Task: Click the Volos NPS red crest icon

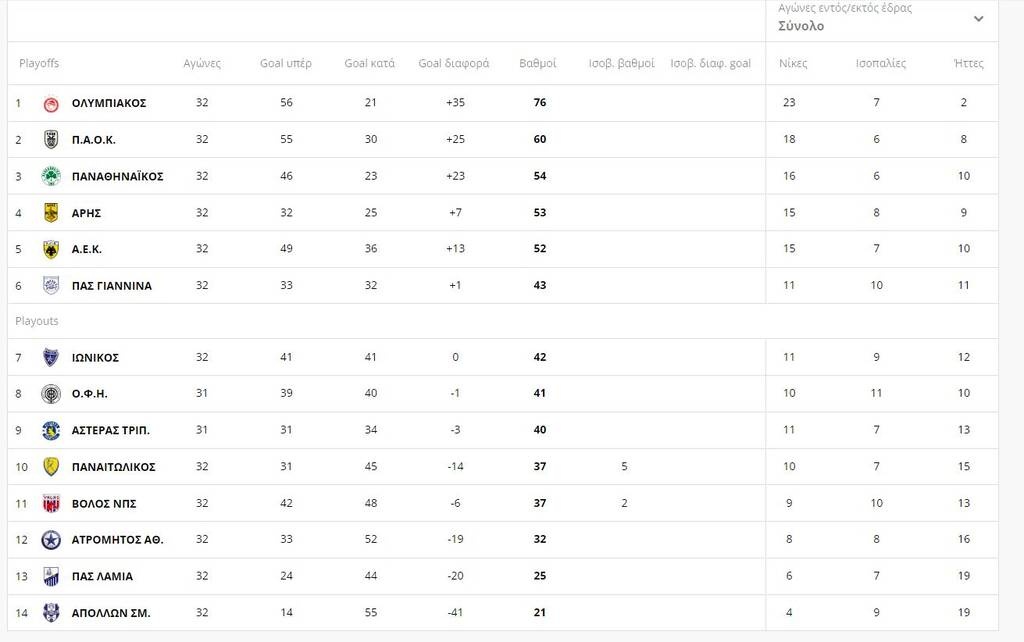Action: coord(51,504)
